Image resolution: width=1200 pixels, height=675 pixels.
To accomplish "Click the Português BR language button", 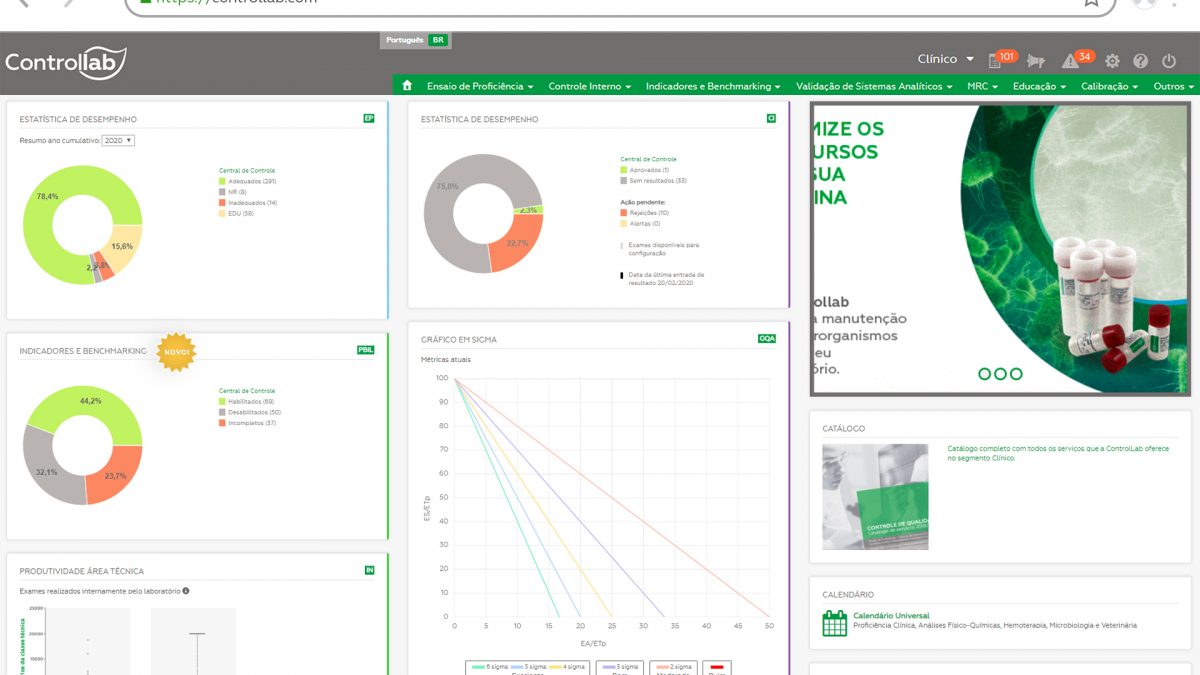I will click(x=416, y=41).
